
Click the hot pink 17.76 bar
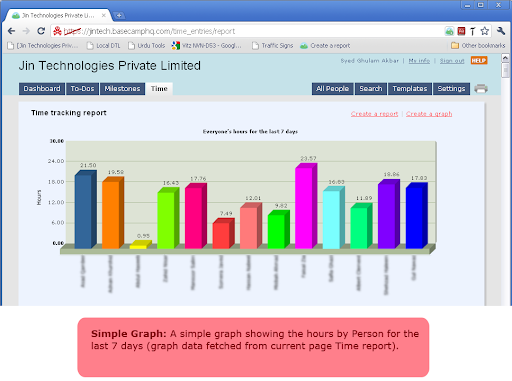pyautogui.click(x=196, y=216)
